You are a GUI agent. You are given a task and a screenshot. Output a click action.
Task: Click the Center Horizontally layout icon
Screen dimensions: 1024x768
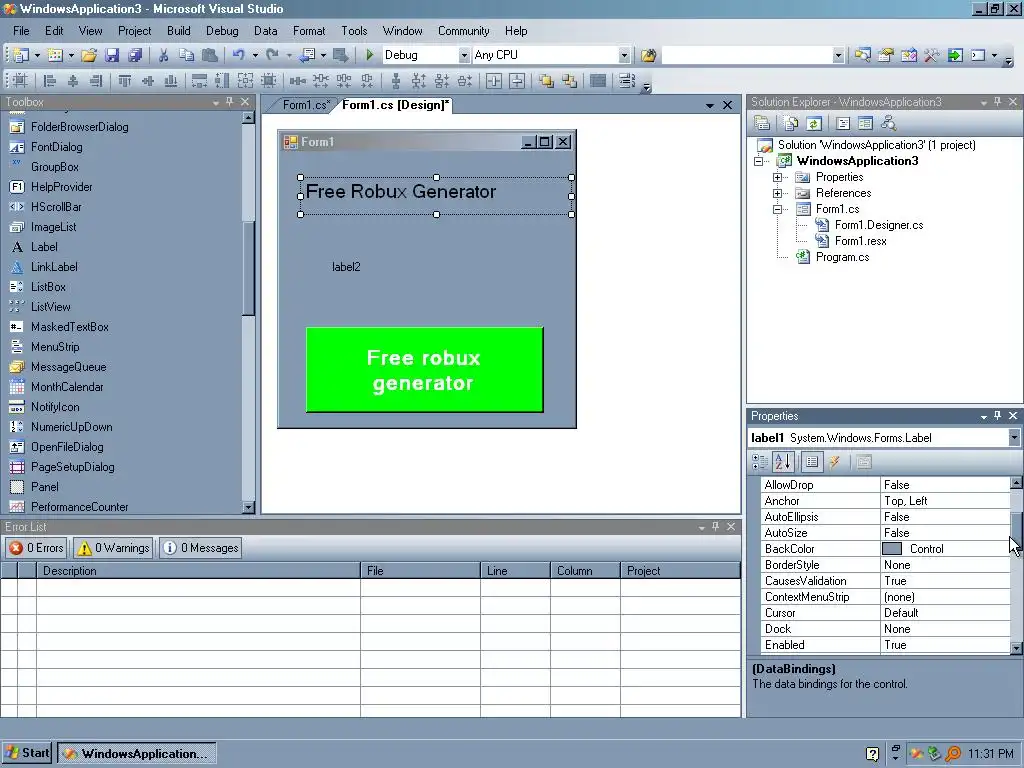pyautogui.click(x=494, y=81)
